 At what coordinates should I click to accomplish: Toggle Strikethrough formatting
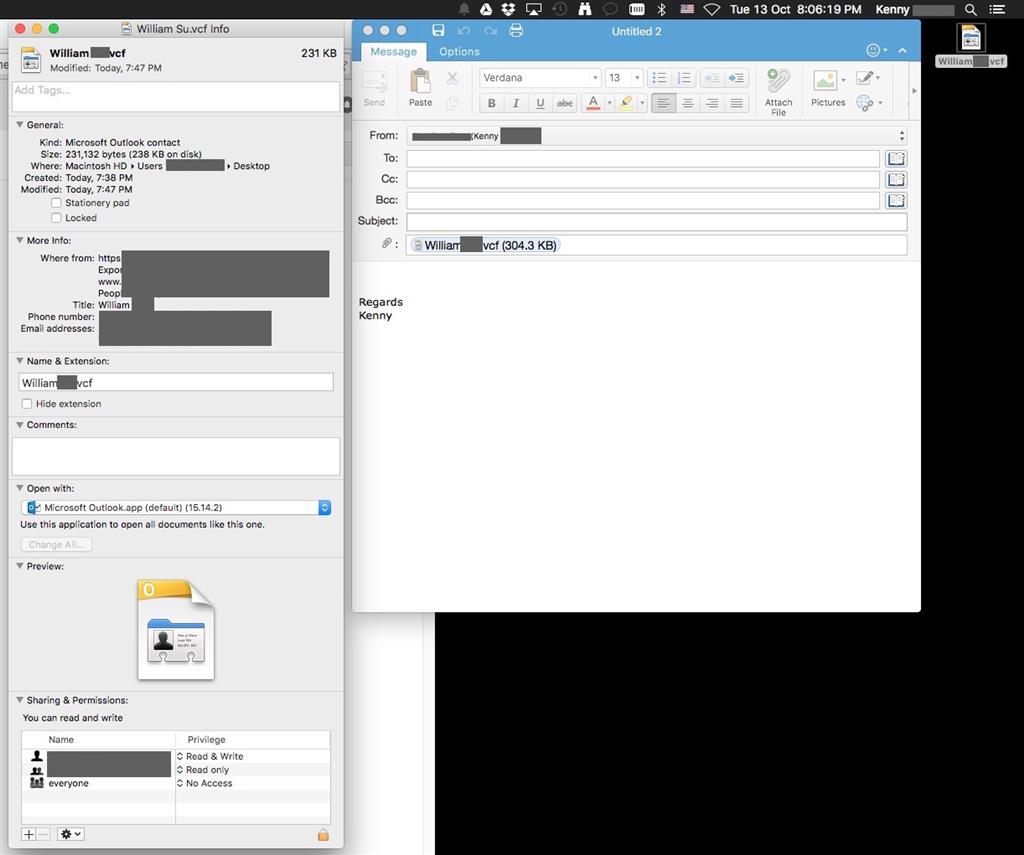coord(565,103)
